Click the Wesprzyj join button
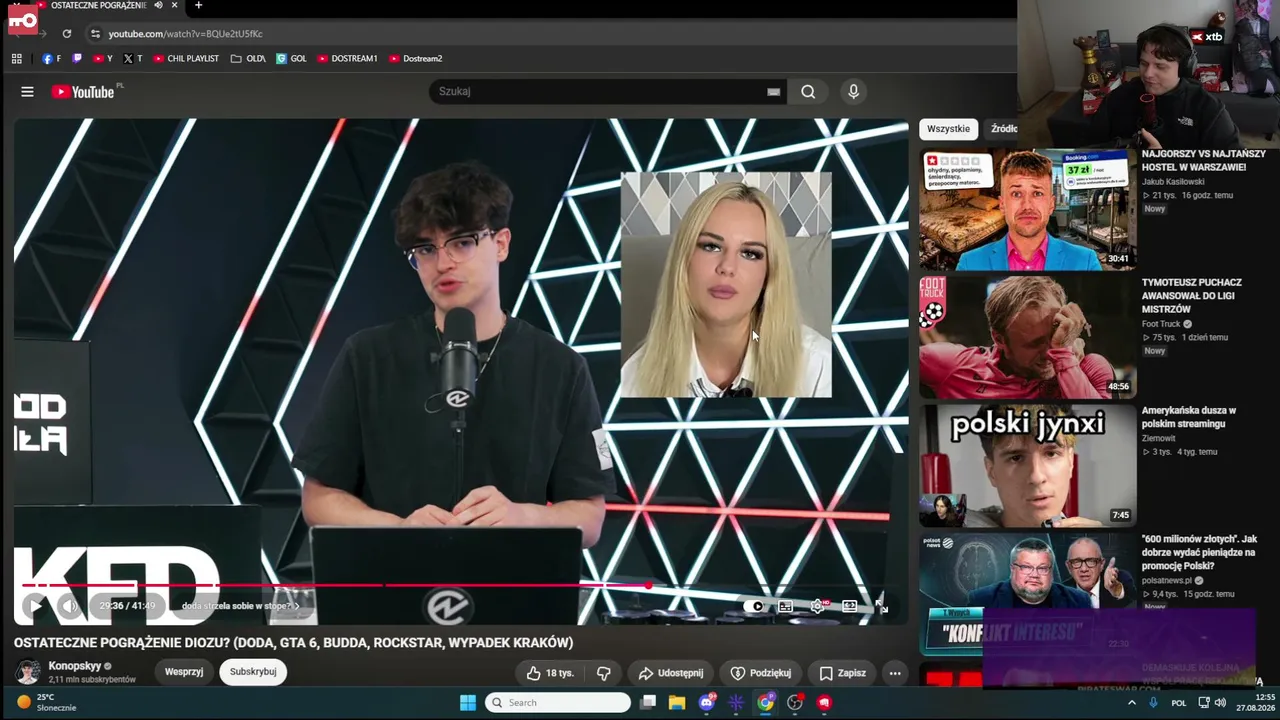 tap(184, 672)
